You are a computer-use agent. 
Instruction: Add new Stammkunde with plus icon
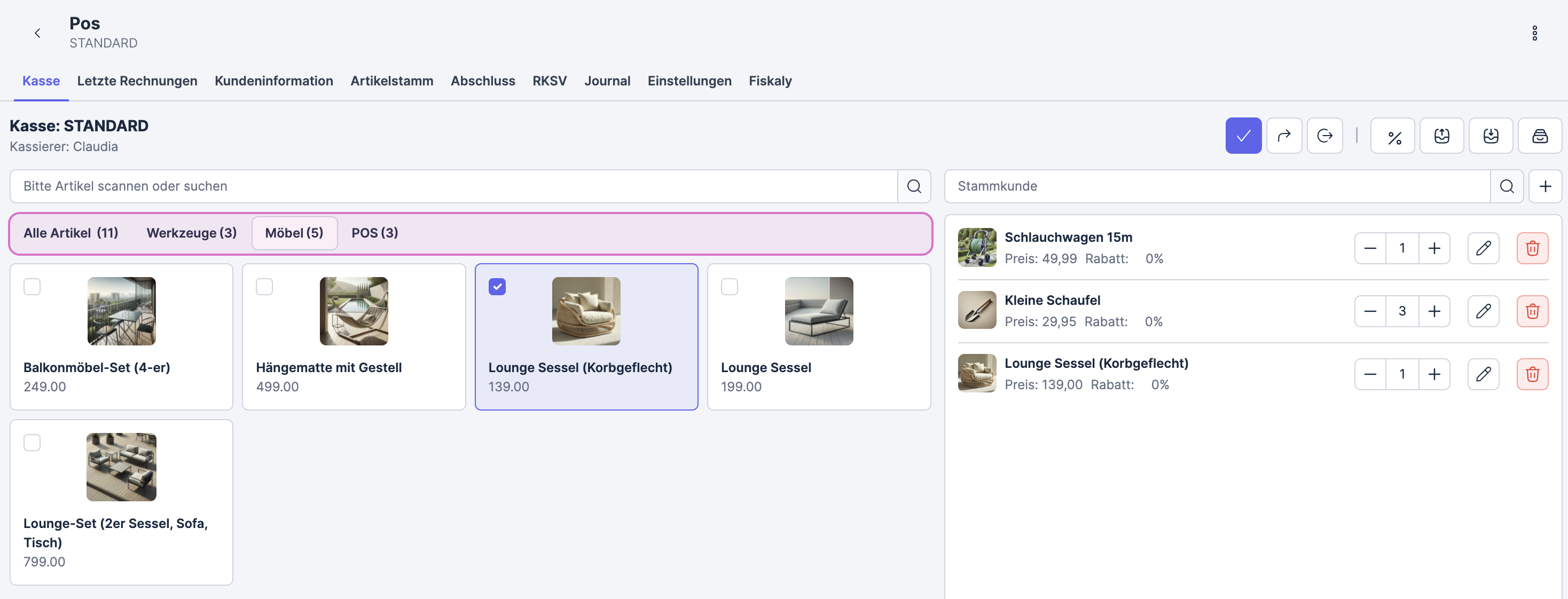point(1545,186)
